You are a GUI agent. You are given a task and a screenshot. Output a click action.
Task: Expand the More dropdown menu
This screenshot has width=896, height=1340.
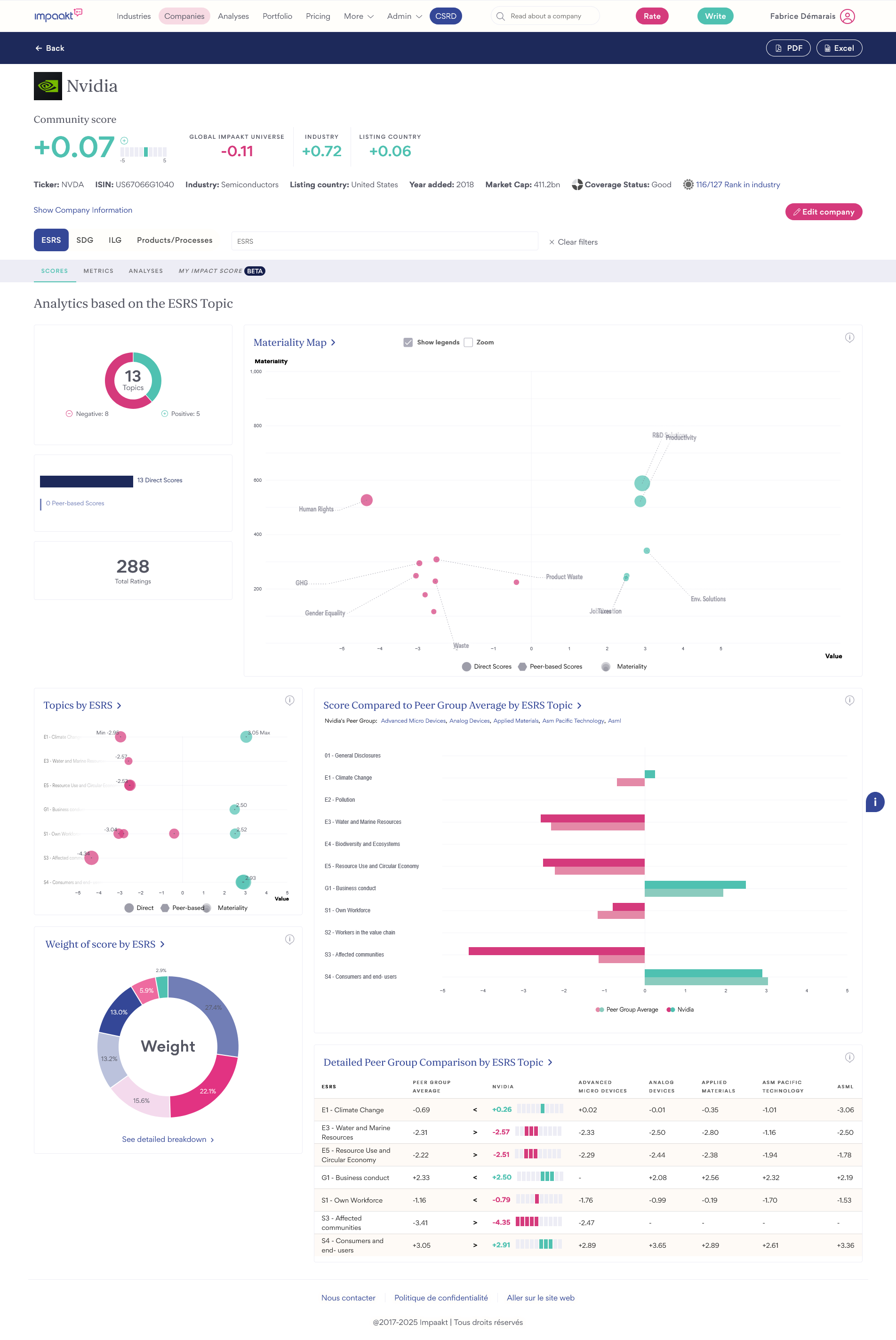(x=358, y=16)
